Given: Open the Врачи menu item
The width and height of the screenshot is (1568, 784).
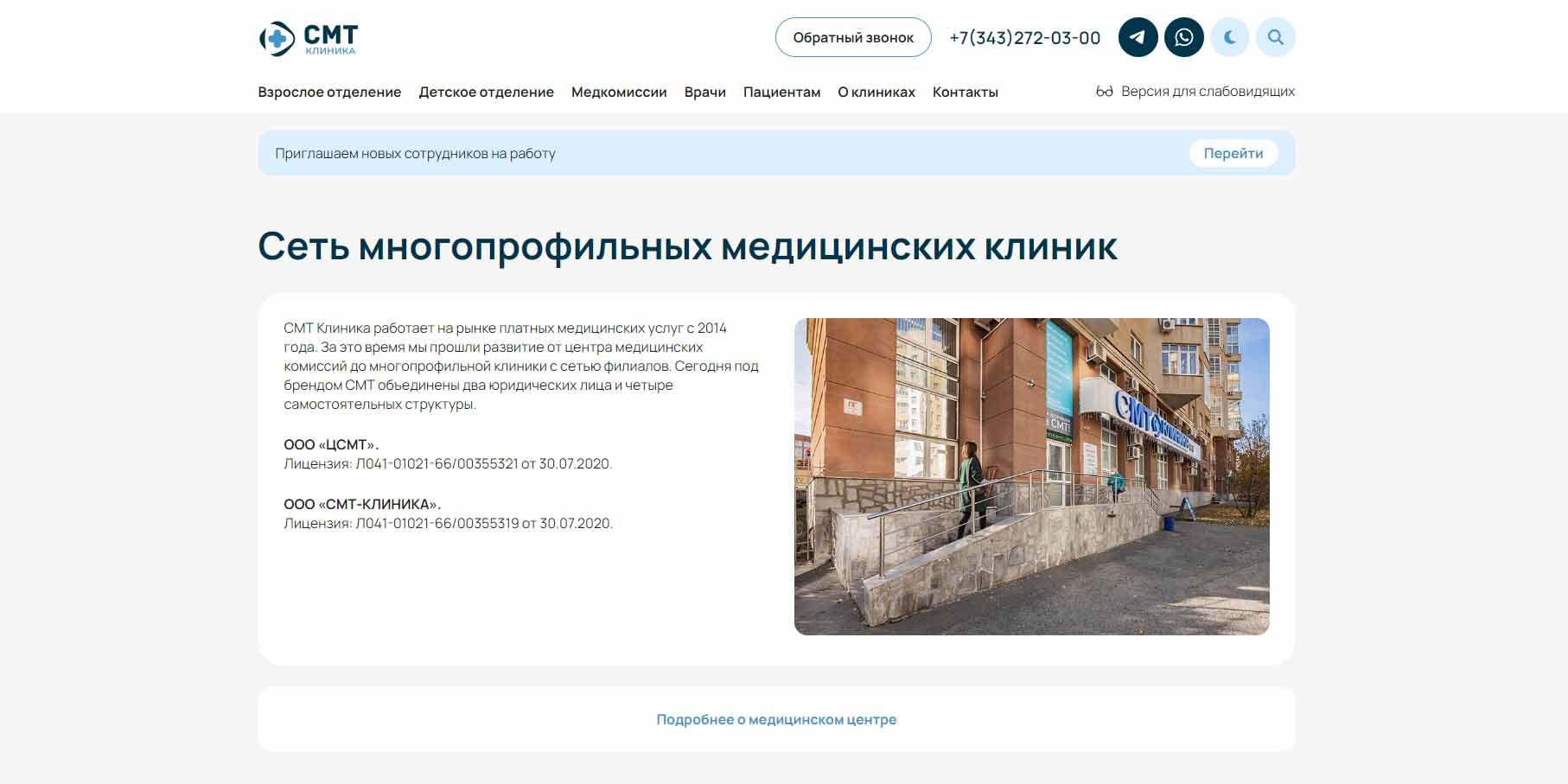Looking at the screenshot, I should click(x=704, y=92).
